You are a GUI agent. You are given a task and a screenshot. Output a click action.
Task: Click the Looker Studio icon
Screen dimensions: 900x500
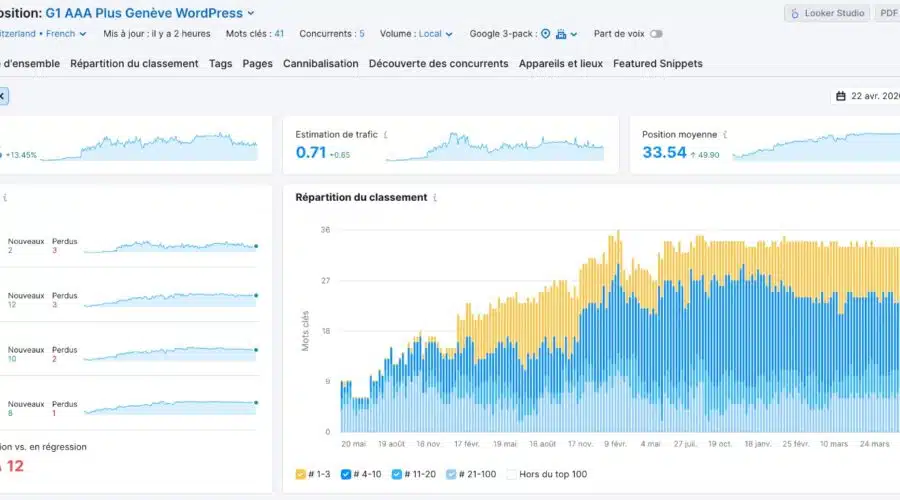(x=795, y=14)
